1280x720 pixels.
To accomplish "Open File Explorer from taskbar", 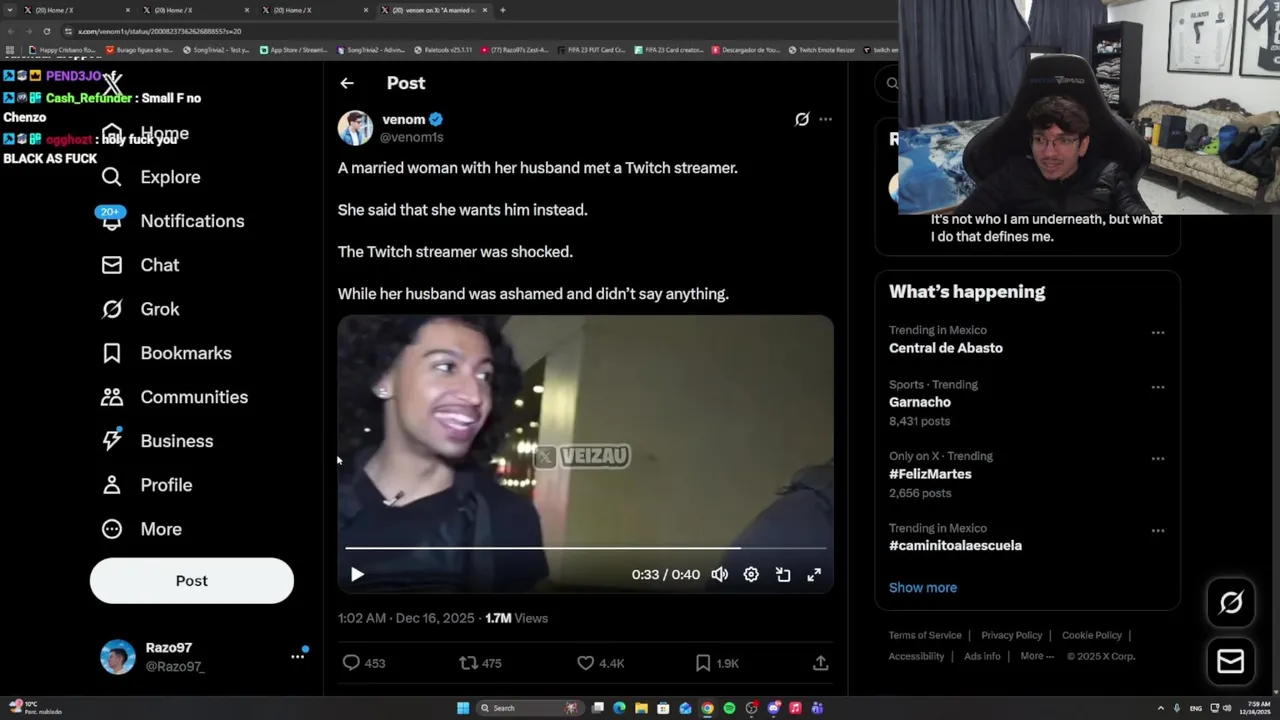I will click(x=641, y=708).
